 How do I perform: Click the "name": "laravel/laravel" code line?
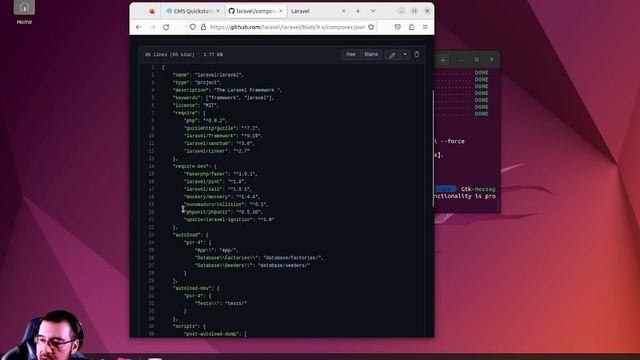(x=208, y=75)
